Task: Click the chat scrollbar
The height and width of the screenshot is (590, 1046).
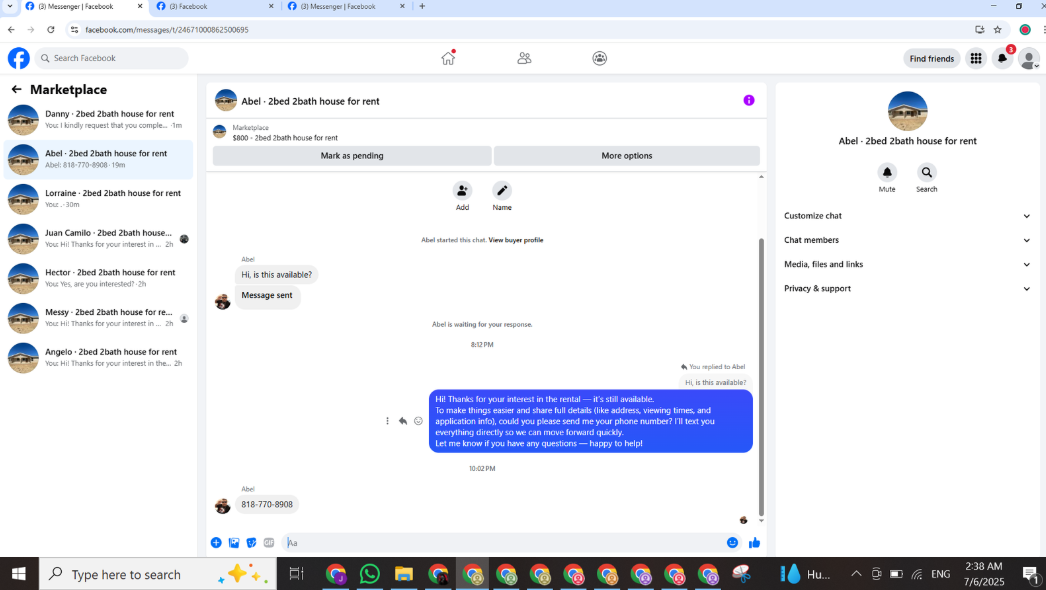Action: pyautogui.click(x=761, y=377)
